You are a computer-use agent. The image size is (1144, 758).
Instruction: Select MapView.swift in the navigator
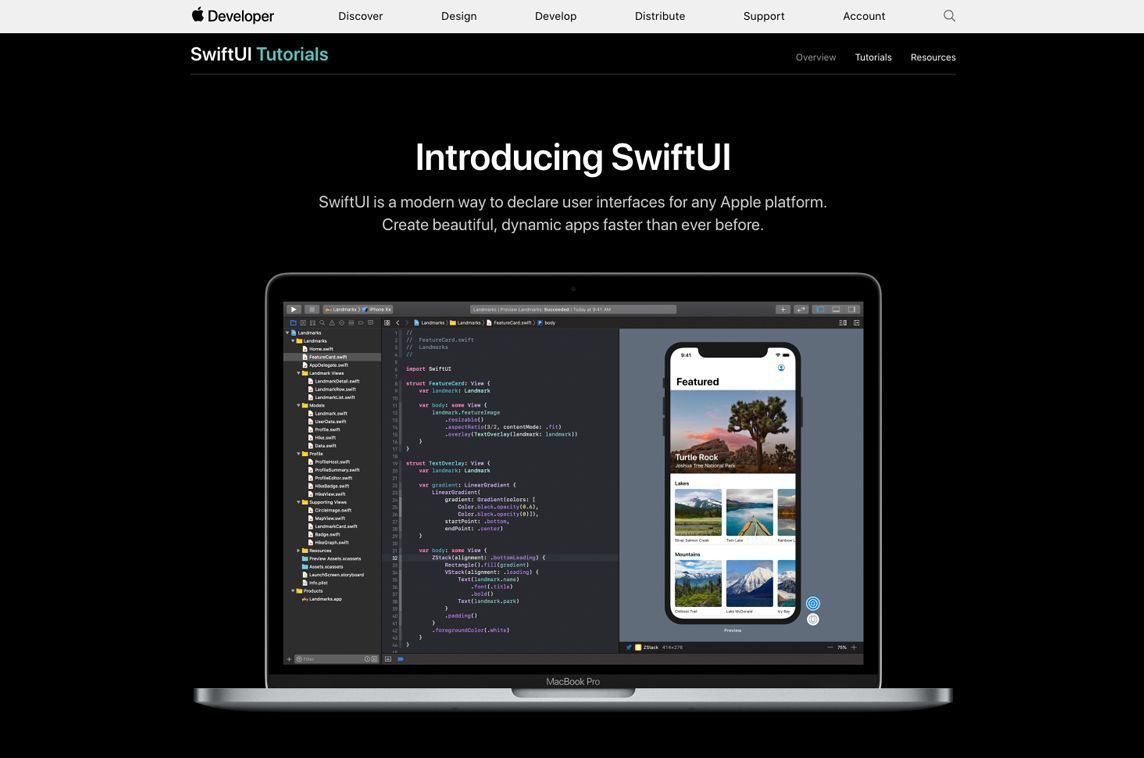pos(327,518)
